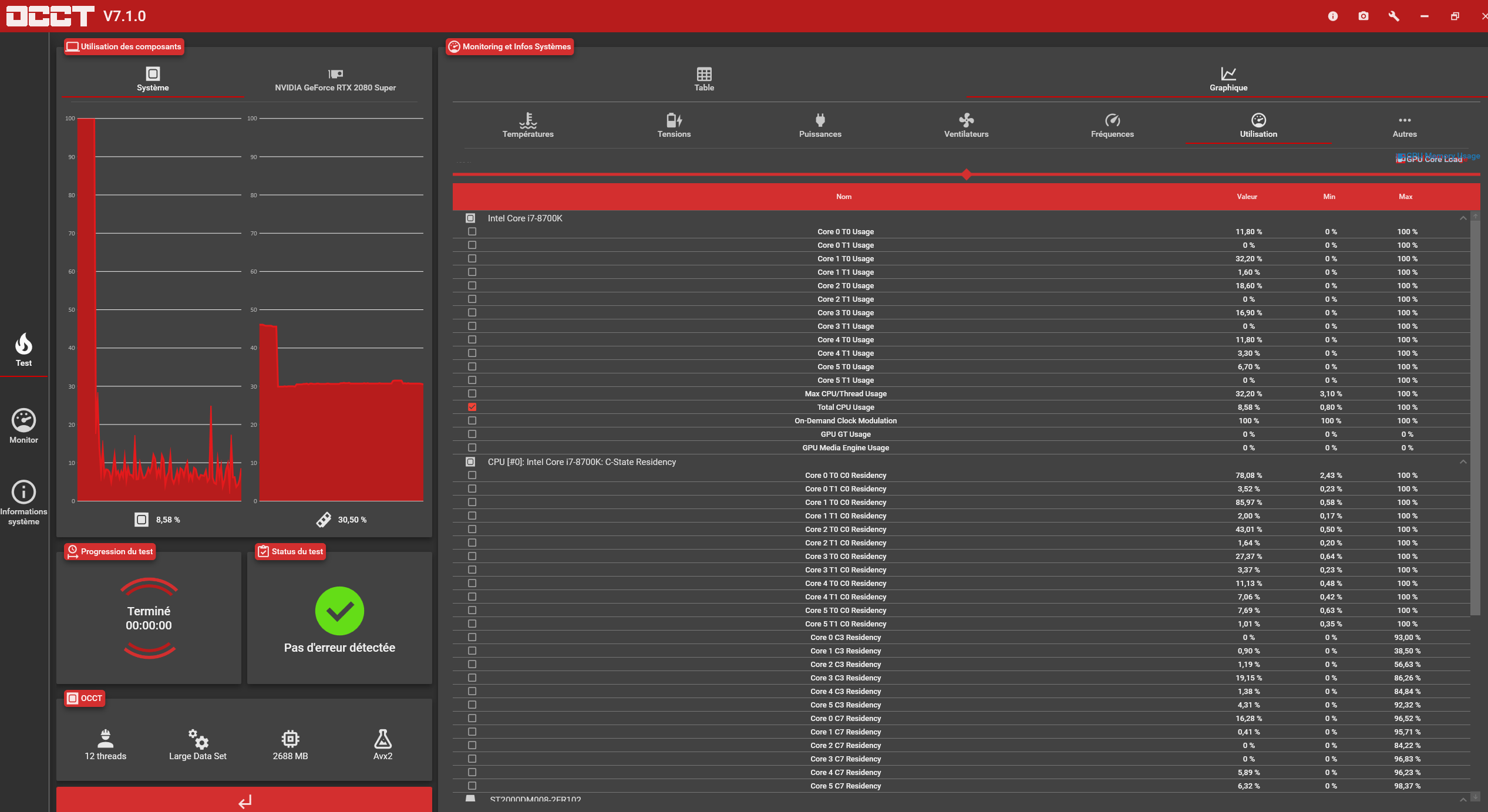Enable the Core 3 T0 Usage checkbox

click(x=472, y=312)
